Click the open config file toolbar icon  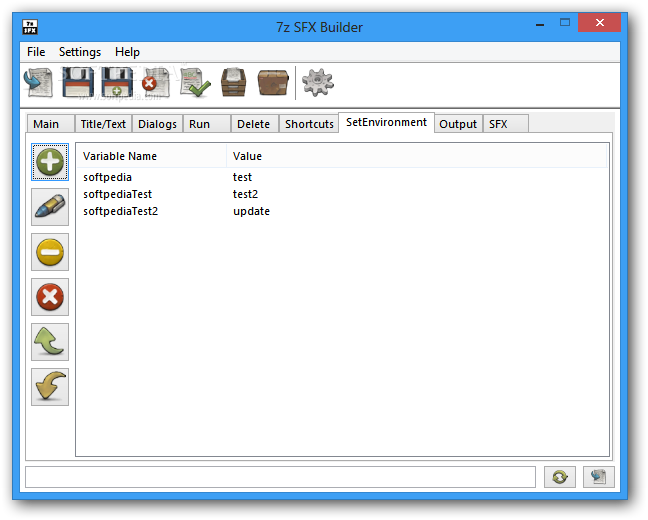[x=38, y=83]
